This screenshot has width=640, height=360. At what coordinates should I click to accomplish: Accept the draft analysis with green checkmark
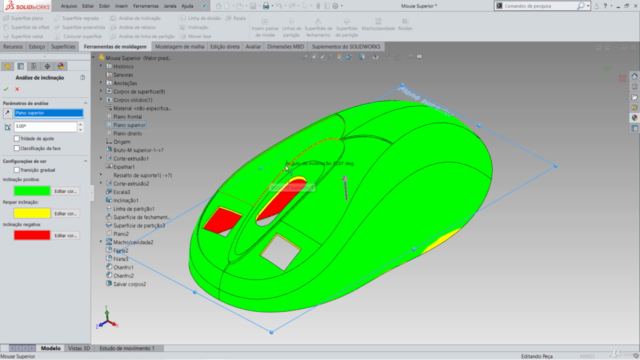(x=6, y=89)
